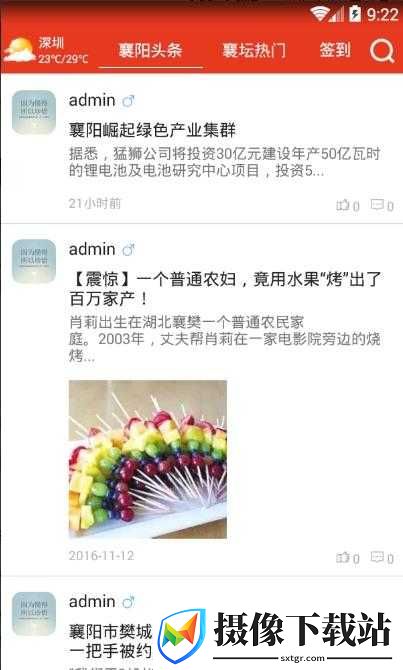Tap admin avatar on first post

click(x=34, y=112)
